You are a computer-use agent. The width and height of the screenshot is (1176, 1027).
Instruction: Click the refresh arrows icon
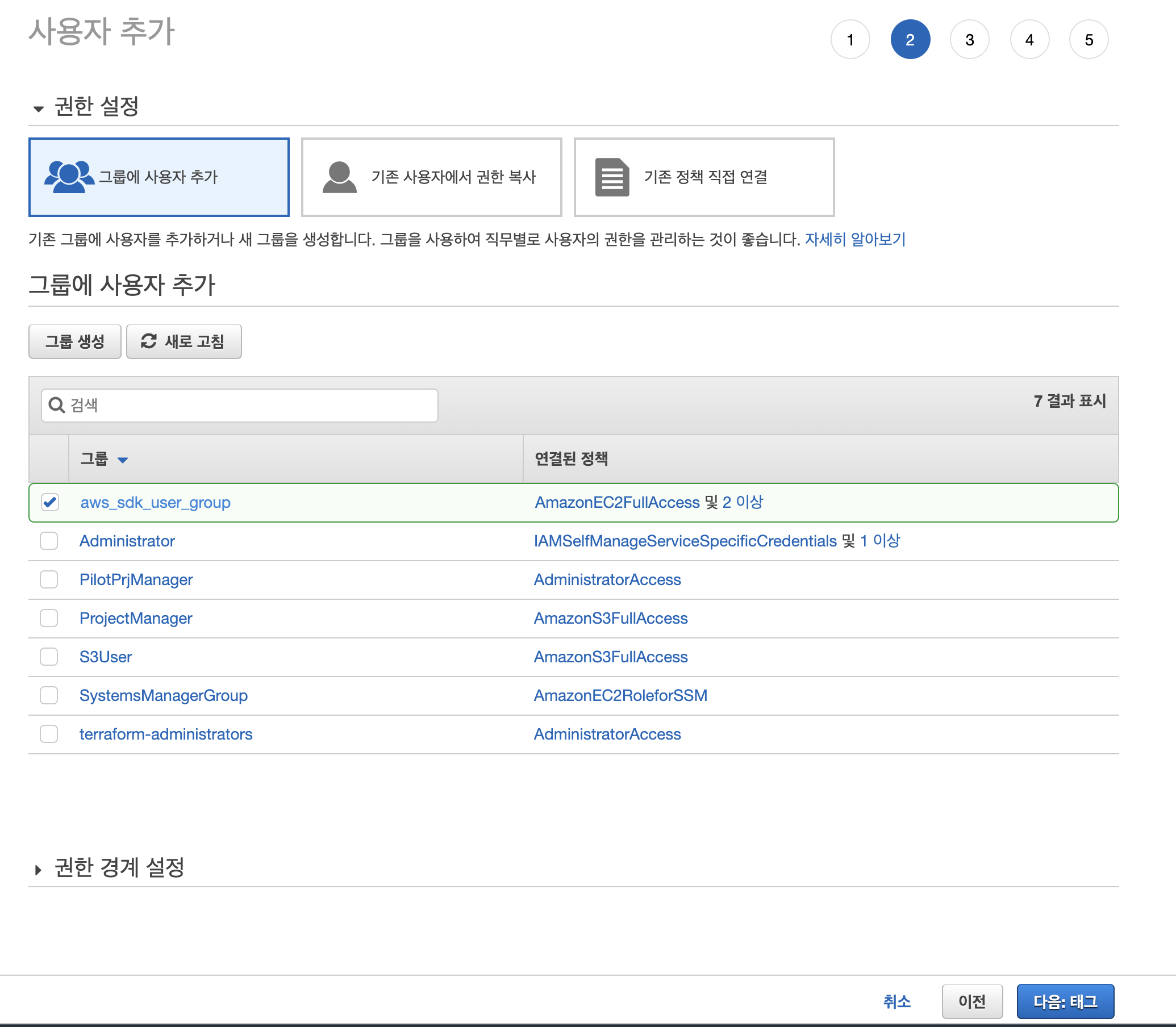pyautogui.click(x=149, y=341)
